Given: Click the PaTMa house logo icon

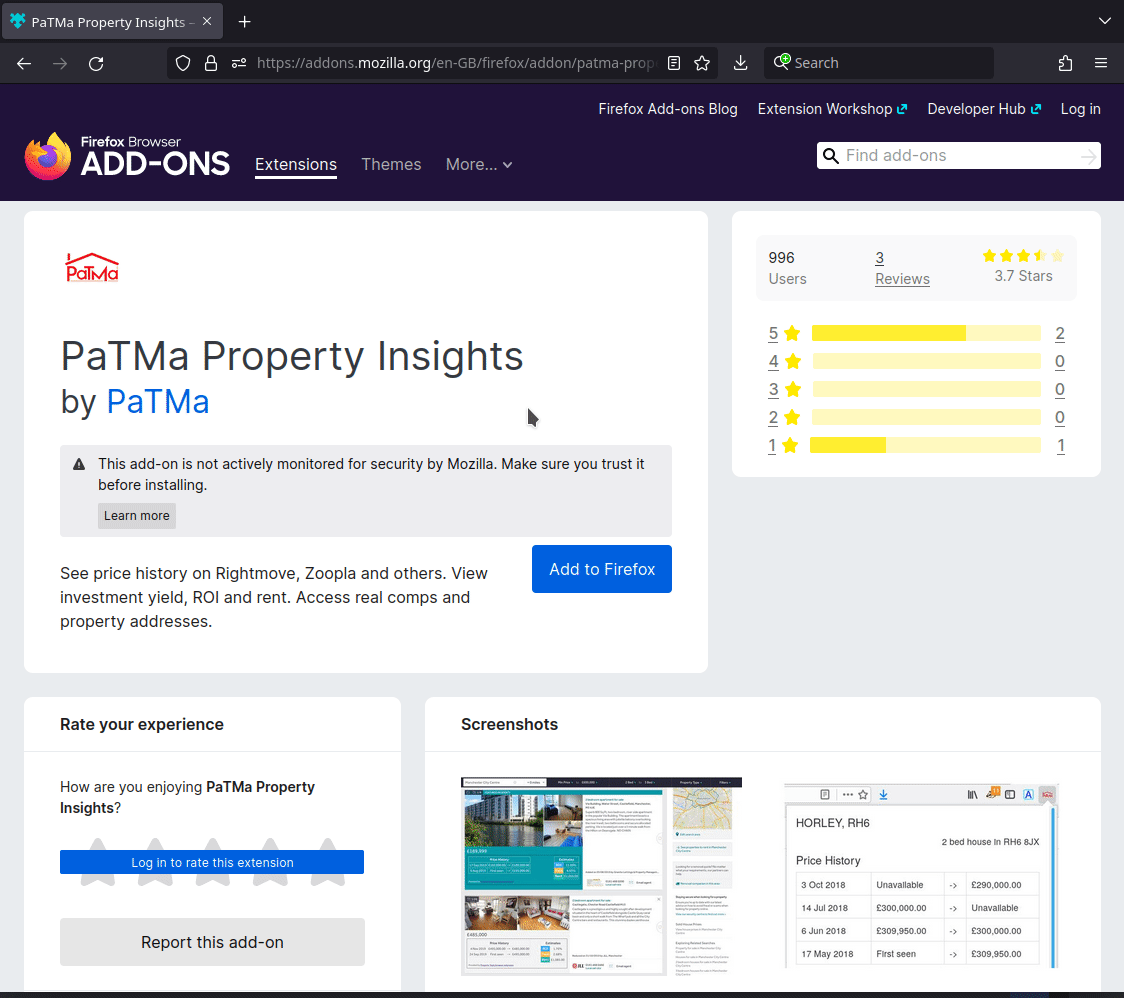Looking at the screenshot, I should 92,267.
